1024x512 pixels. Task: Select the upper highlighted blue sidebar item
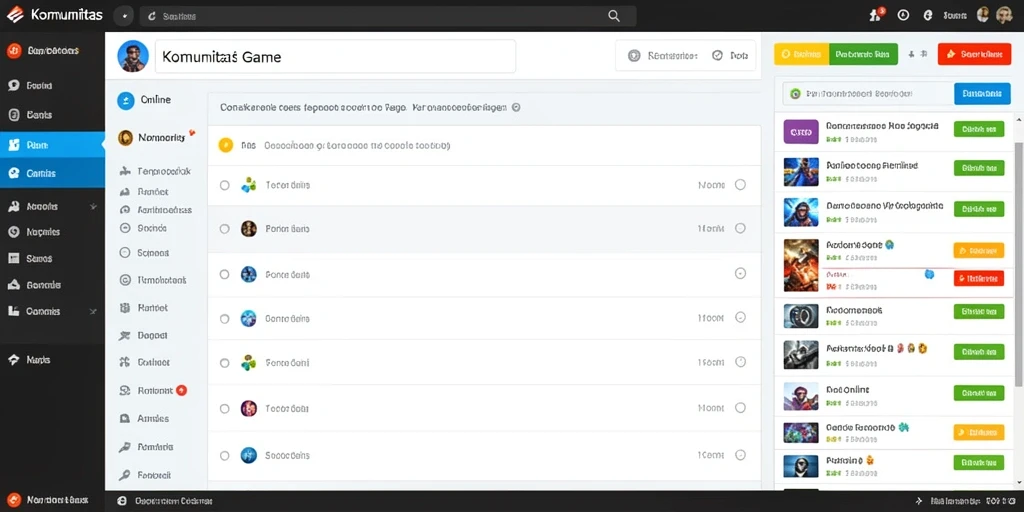[x=52, y=145]
